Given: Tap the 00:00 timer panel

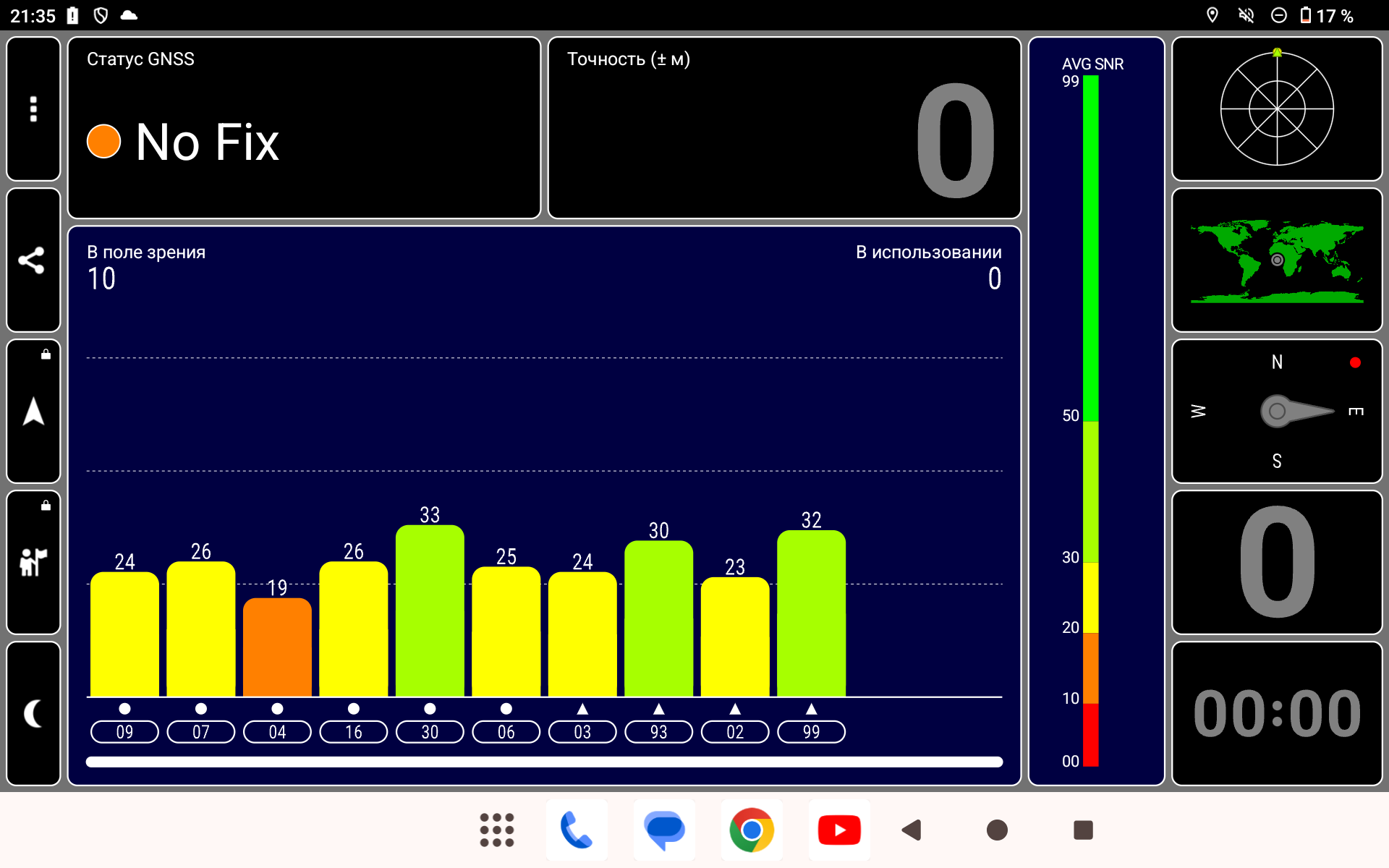Looking at the screenshot, I should (x=1276, y=713).
